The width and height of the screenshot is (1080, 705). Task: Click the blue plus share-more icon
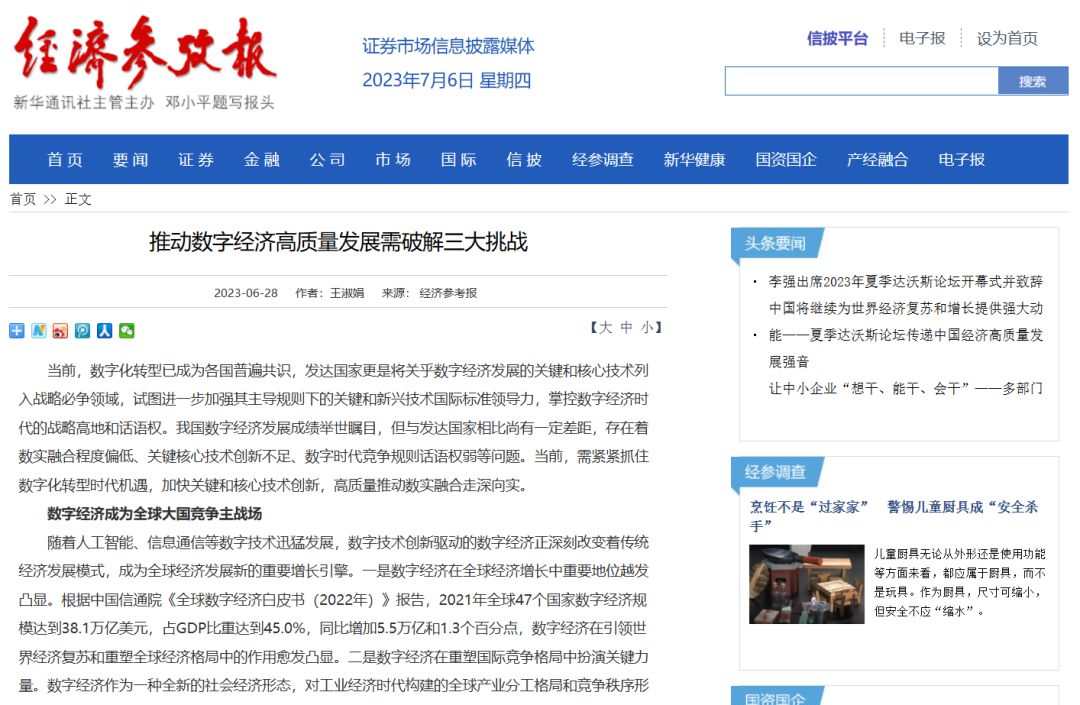pyautogui.click(x=17, y=331)
